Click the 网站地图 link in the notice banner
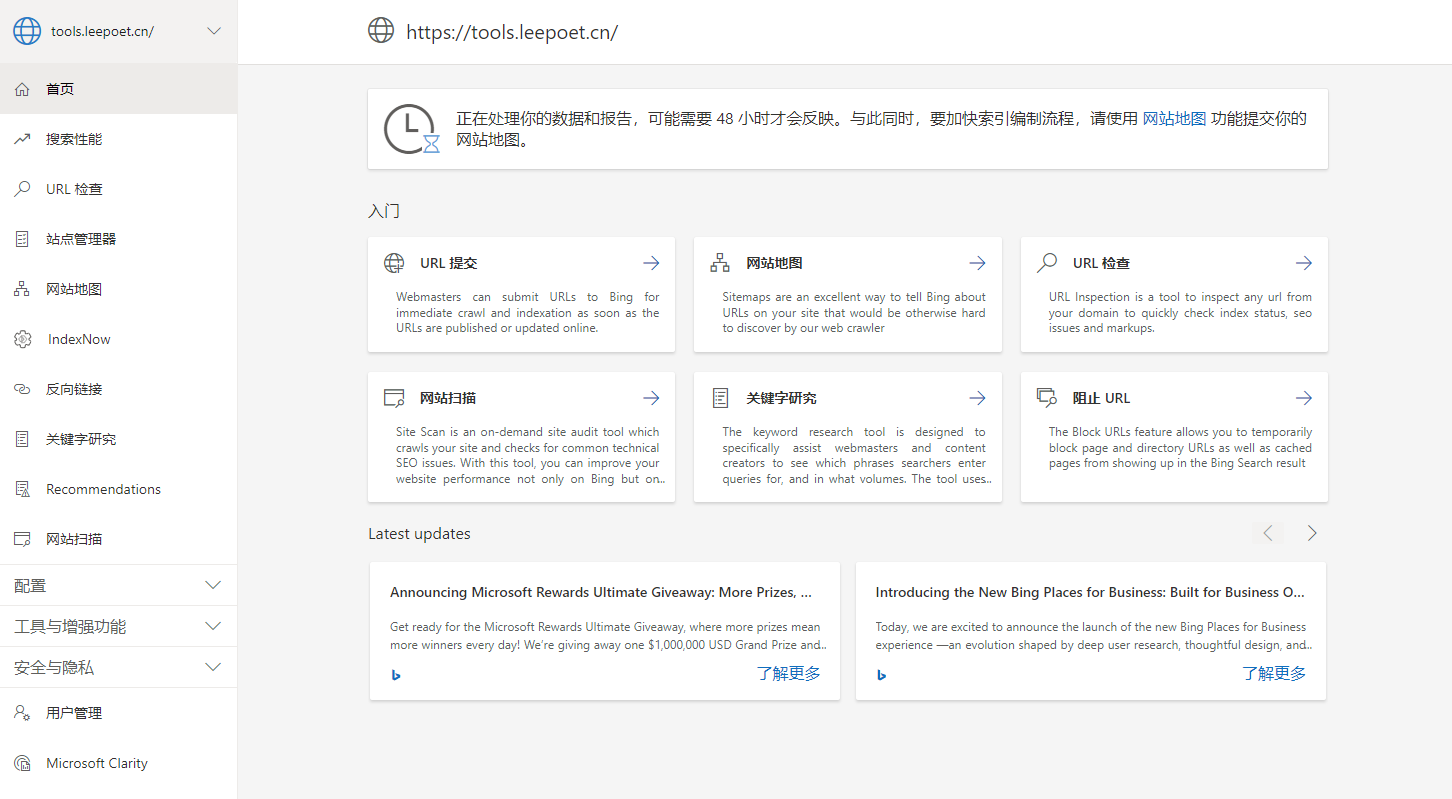1452x799 pixels. 1174,118
